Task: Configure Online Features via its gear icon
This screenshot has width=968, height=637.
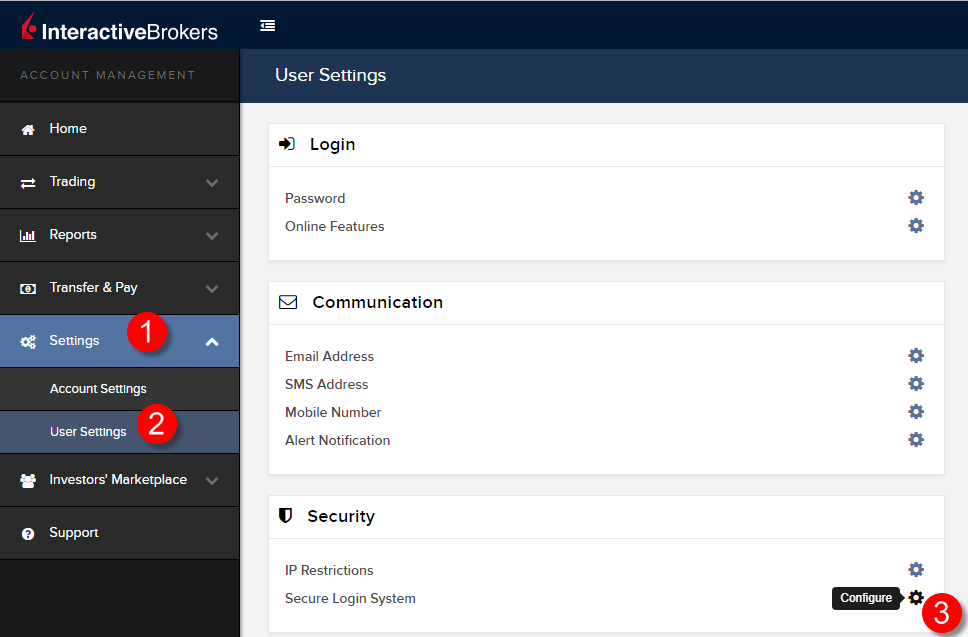Action: tap(916, 225)
